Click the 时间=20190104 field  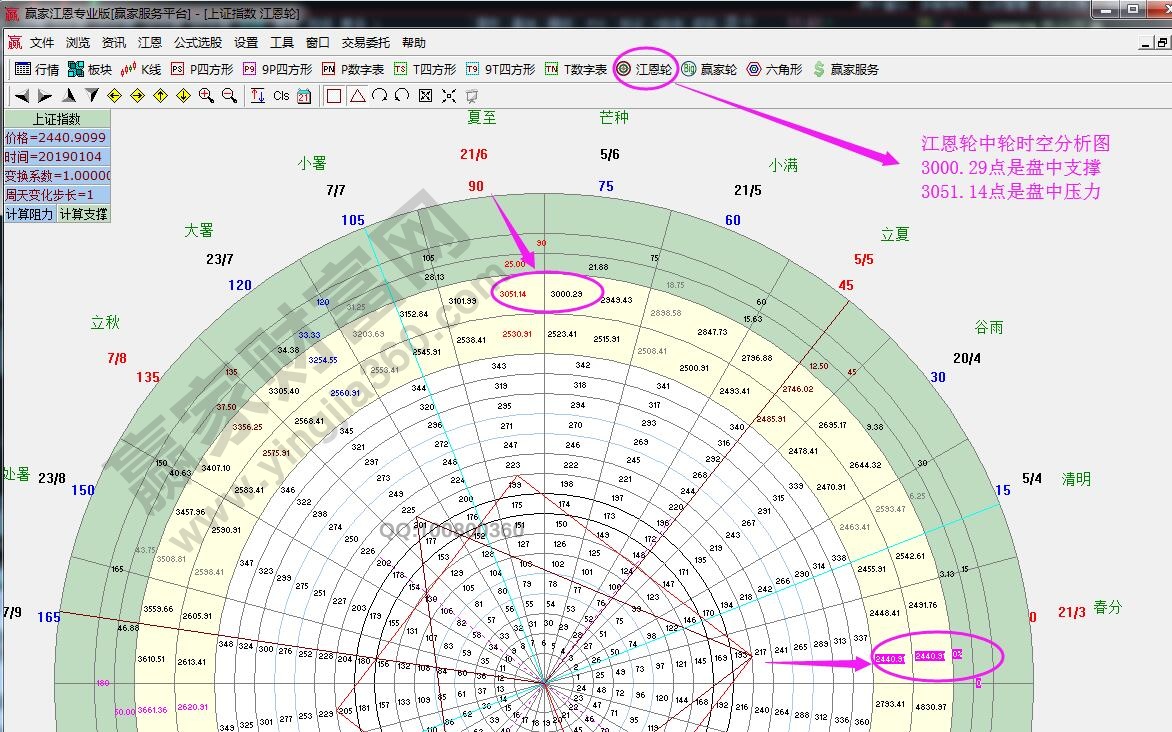[x=55, y=157]
